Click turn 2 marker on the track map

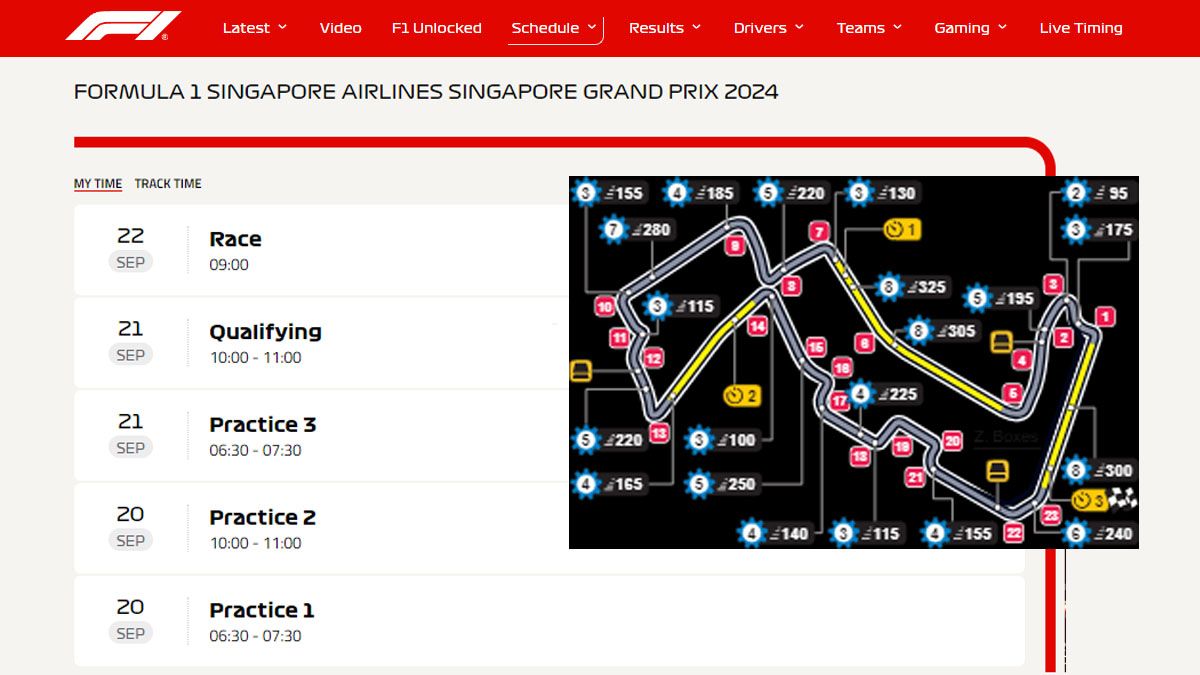(1063, 338)
